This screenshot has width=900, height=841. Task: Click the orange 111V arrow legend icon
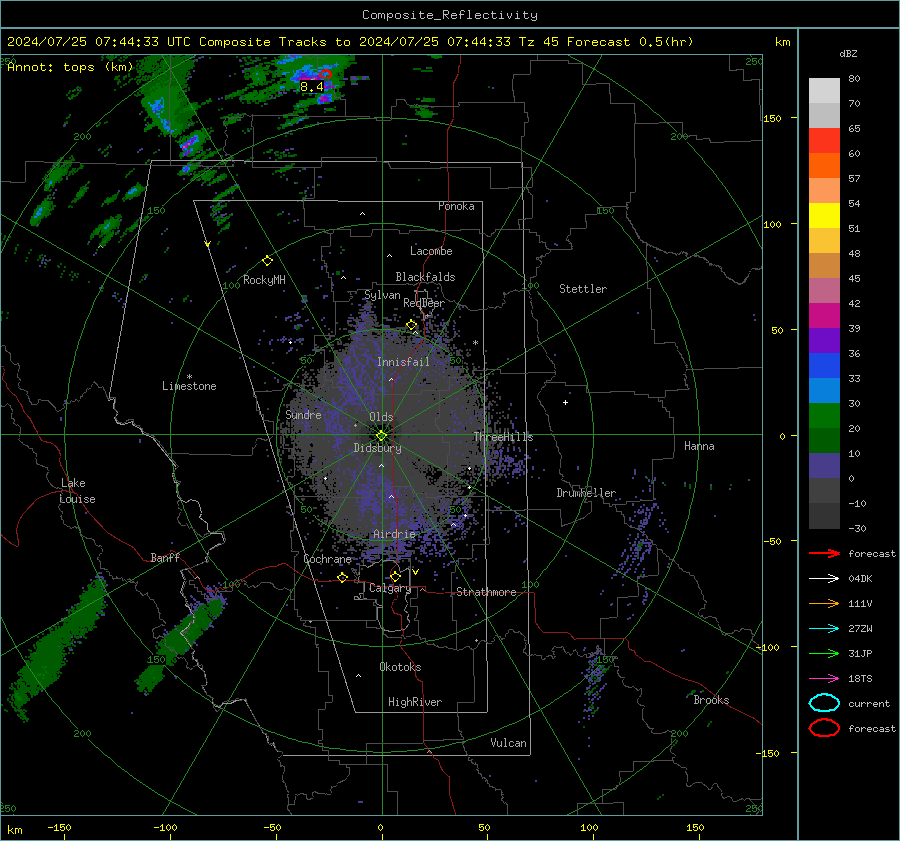click(x=824, y=603)
